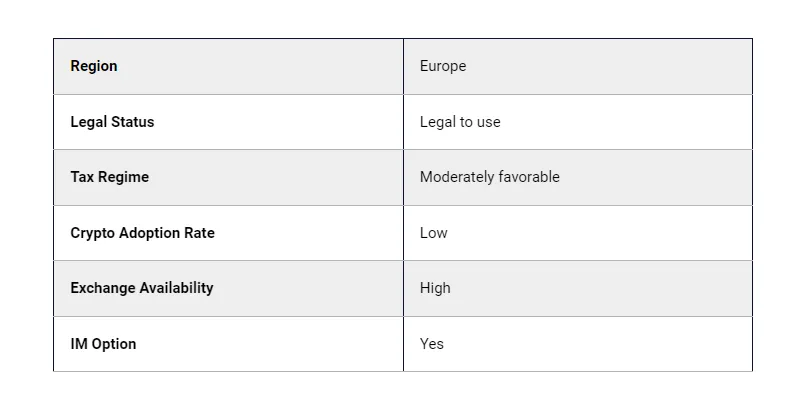Select the "Europe" value cell

443,66
